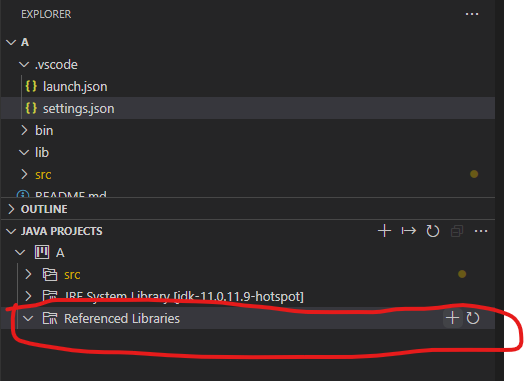This screenshot has height=381, width=525.
Task: Click the settings.json braces file icon
Action: click(x=31, y=108)
